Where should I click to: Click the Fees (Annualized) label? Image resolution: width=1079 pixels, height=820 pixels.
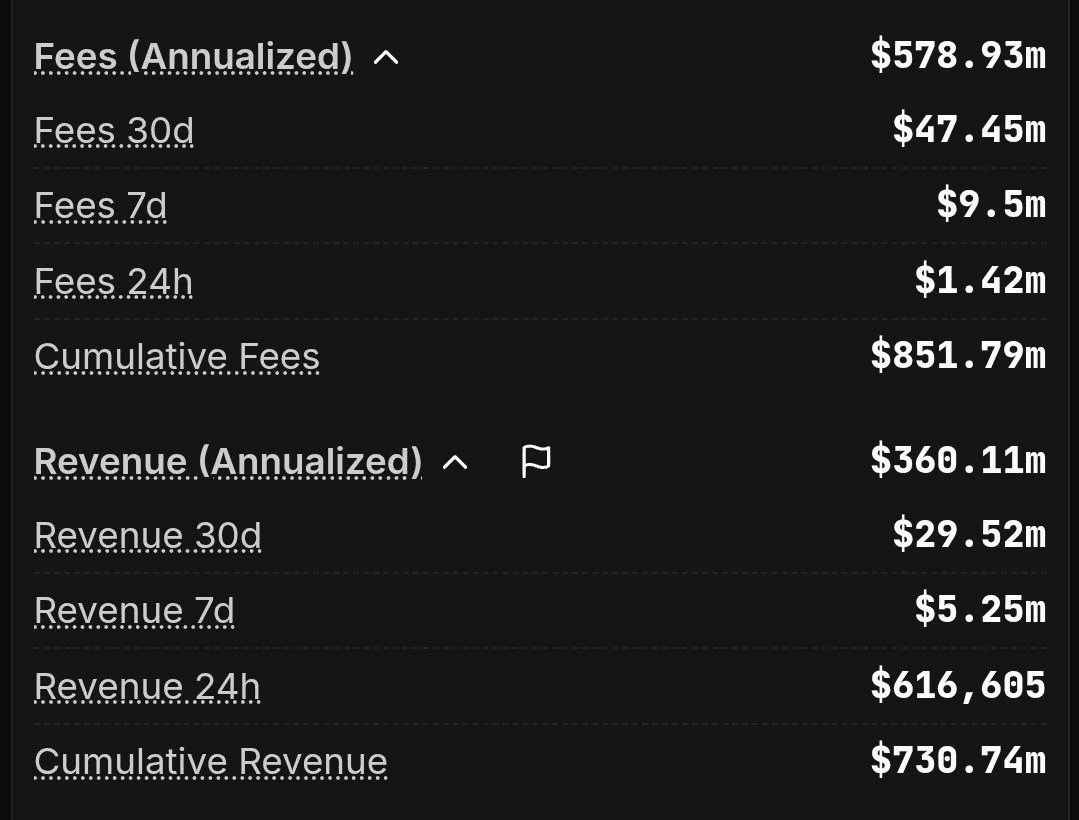click(193, 56)
